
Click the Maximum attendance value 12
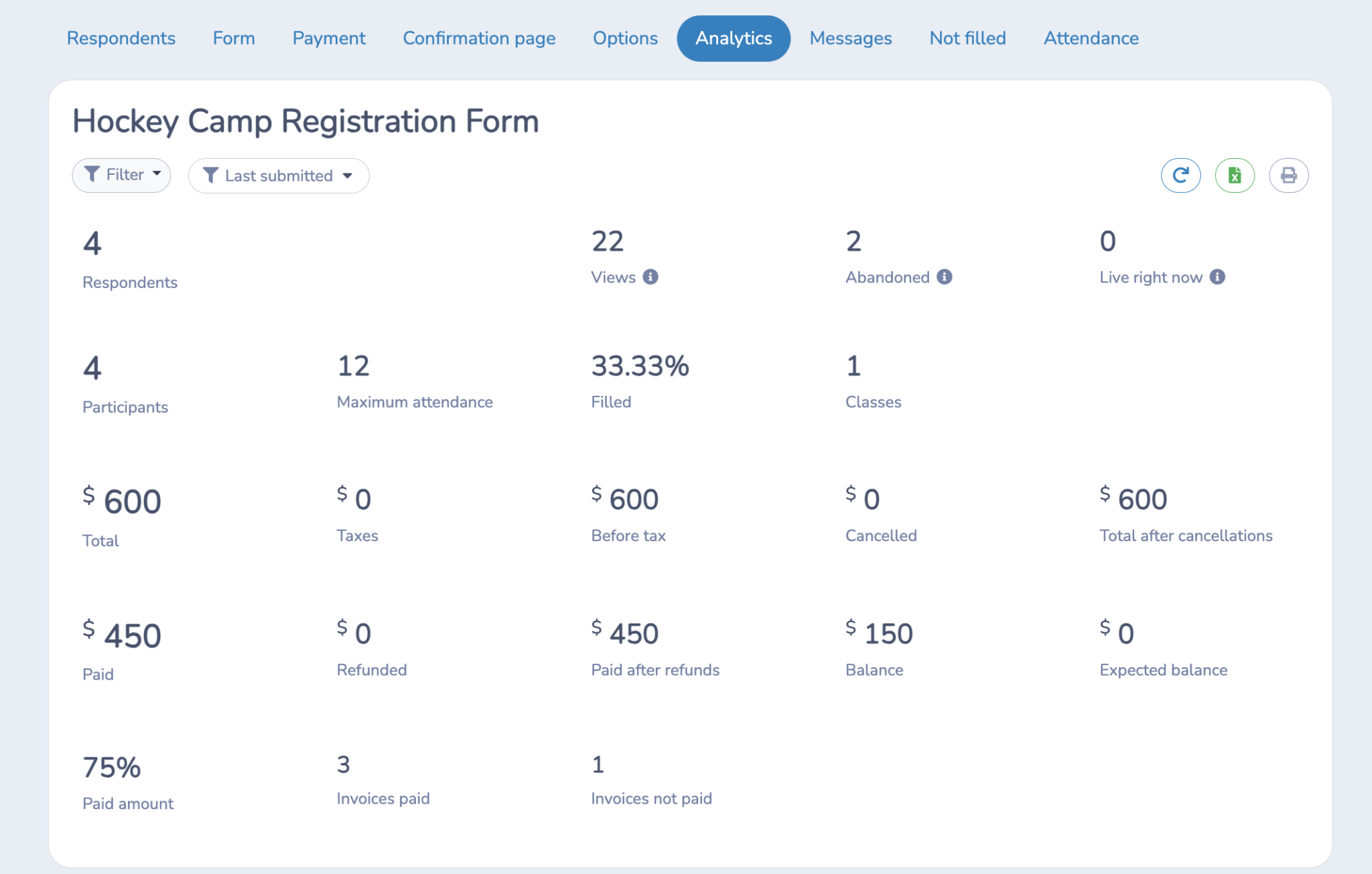coord(353,366)
